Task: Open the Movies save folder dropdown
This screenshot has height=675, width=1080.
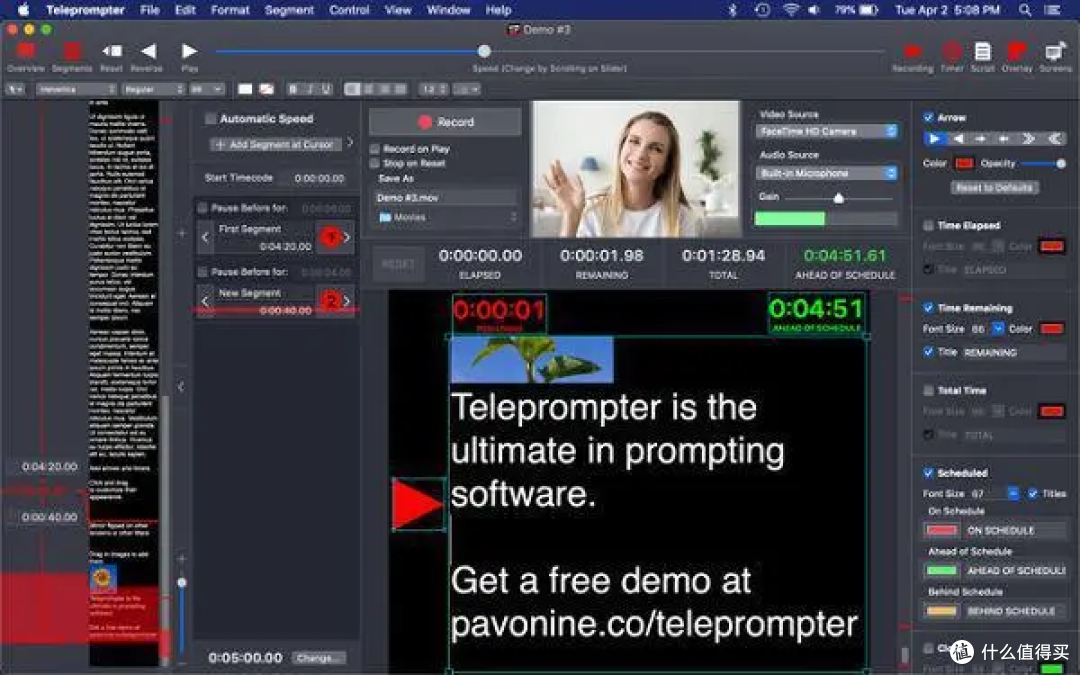Action: [x=447, y=217]
